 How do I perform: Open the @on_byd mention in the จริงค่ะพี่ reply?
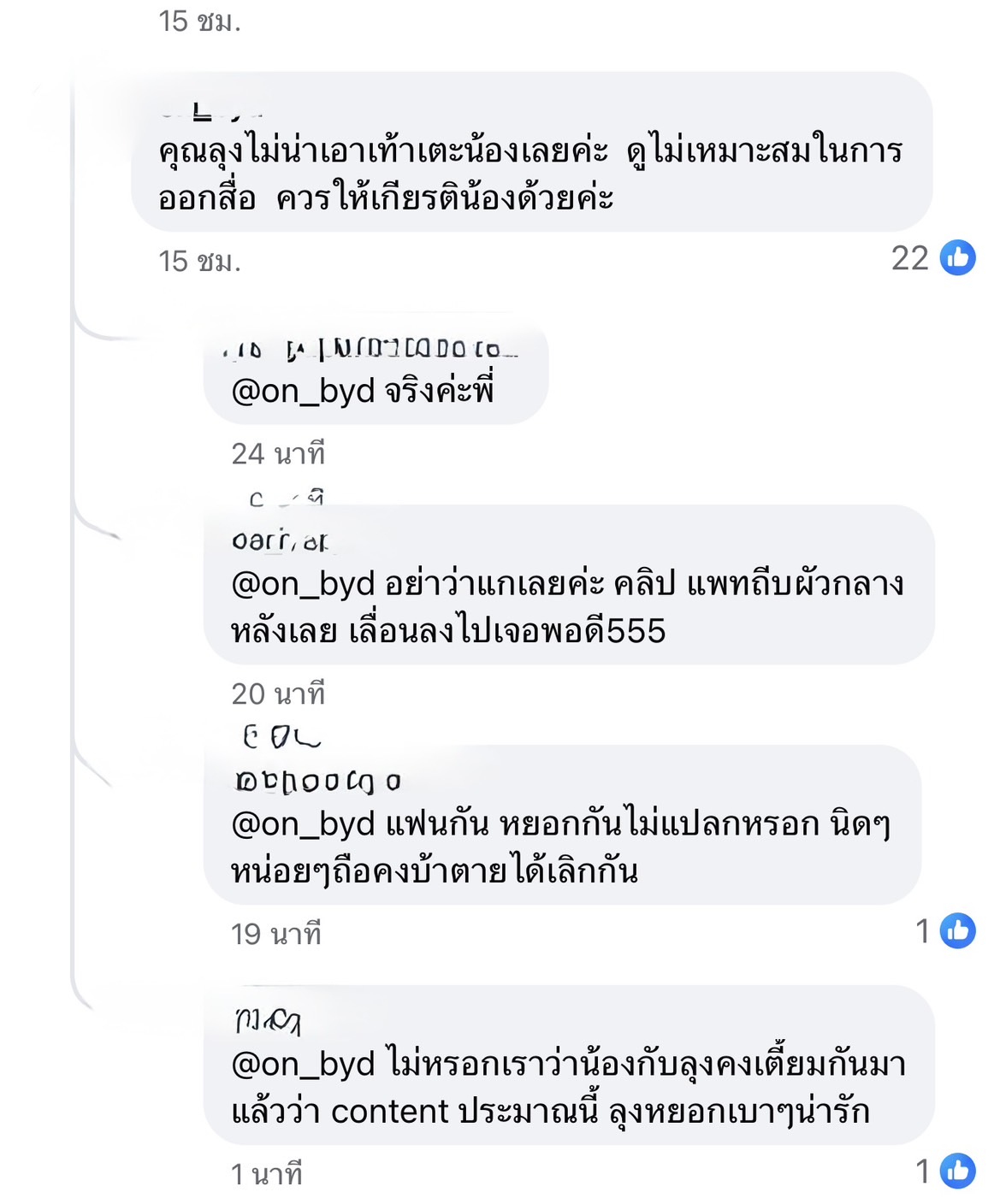303,392
